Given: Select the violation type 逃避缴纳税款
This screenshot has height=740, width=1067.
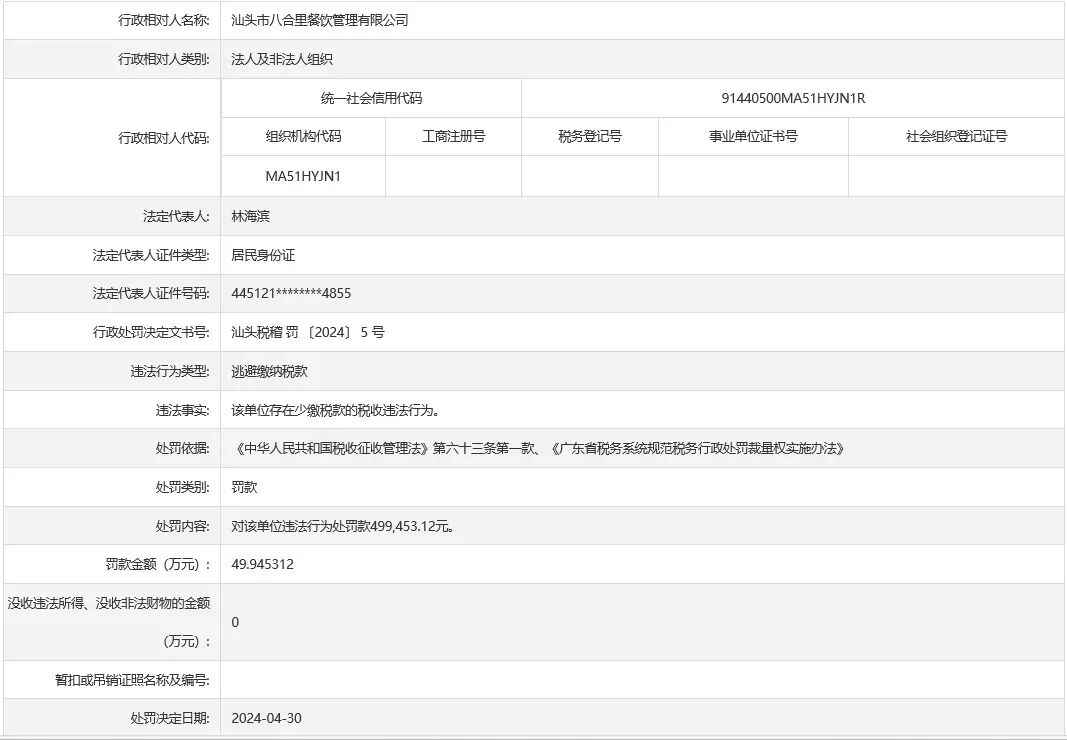Looking at the screenshot, I should [x=269, y=371].
